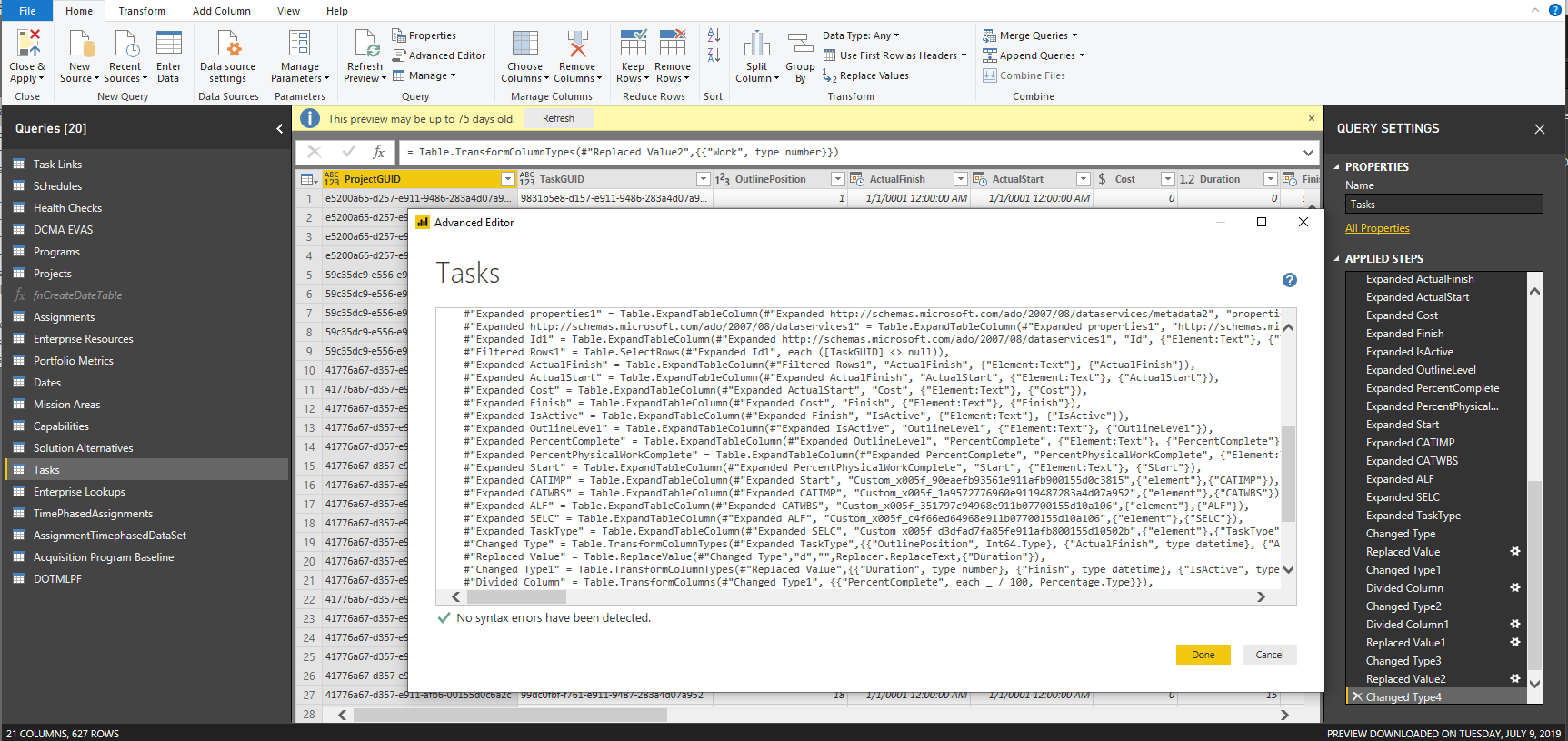The image size is (1568, 741).
Task: Open OutlinePosition column filter dropdown
Action: 838,179
